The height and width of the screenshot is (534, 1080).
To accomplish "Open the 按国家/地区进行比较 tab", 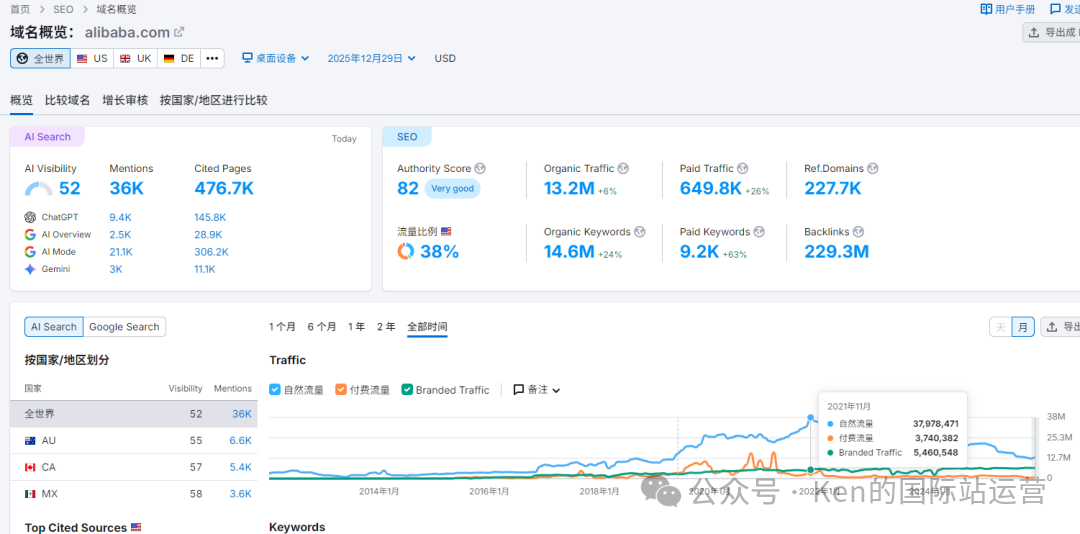I will click(x=214, y=100).
